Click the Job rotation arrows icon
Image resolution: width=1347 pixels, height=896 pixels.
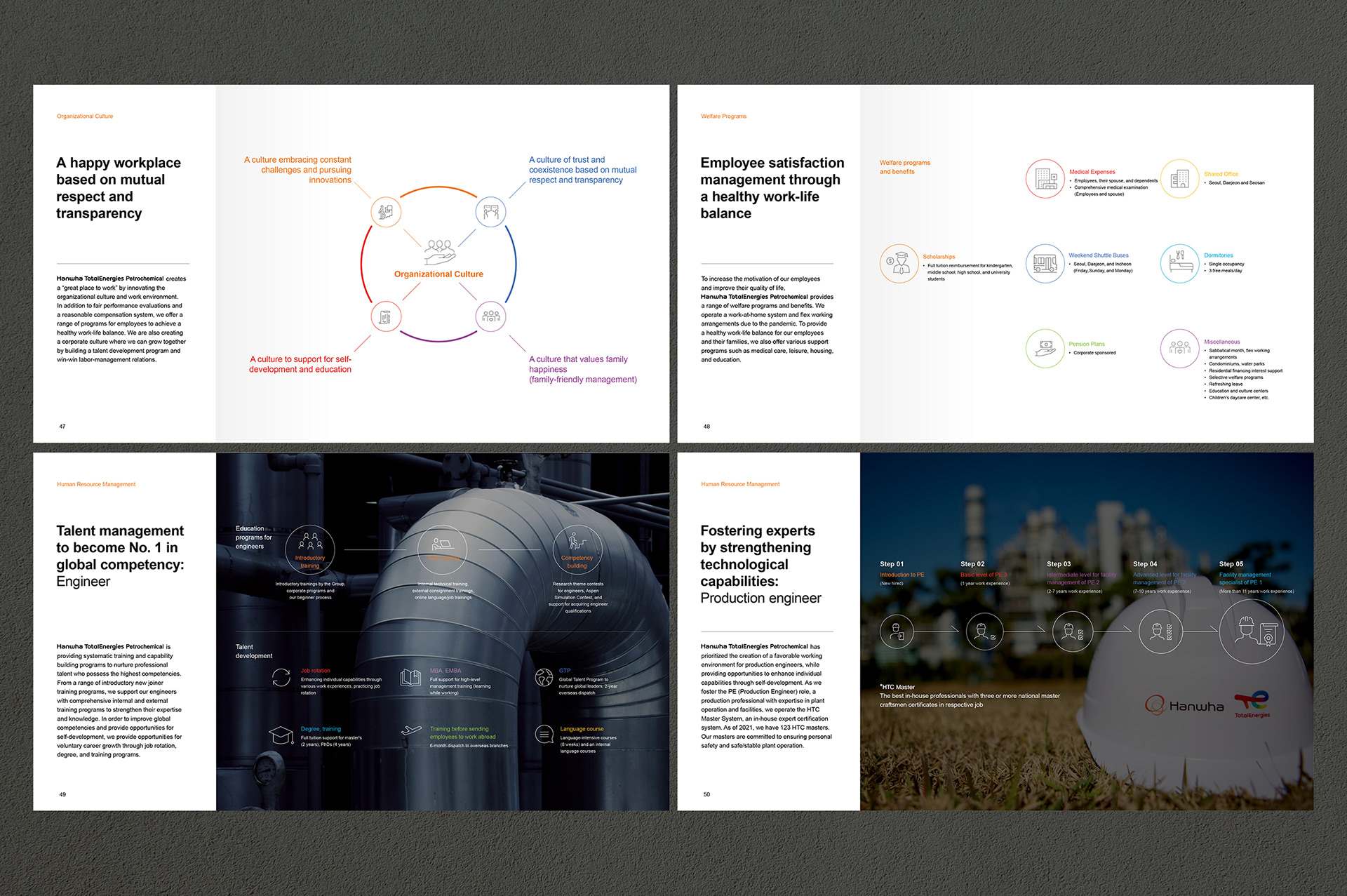pyautogui.click(x=281, y=677)
